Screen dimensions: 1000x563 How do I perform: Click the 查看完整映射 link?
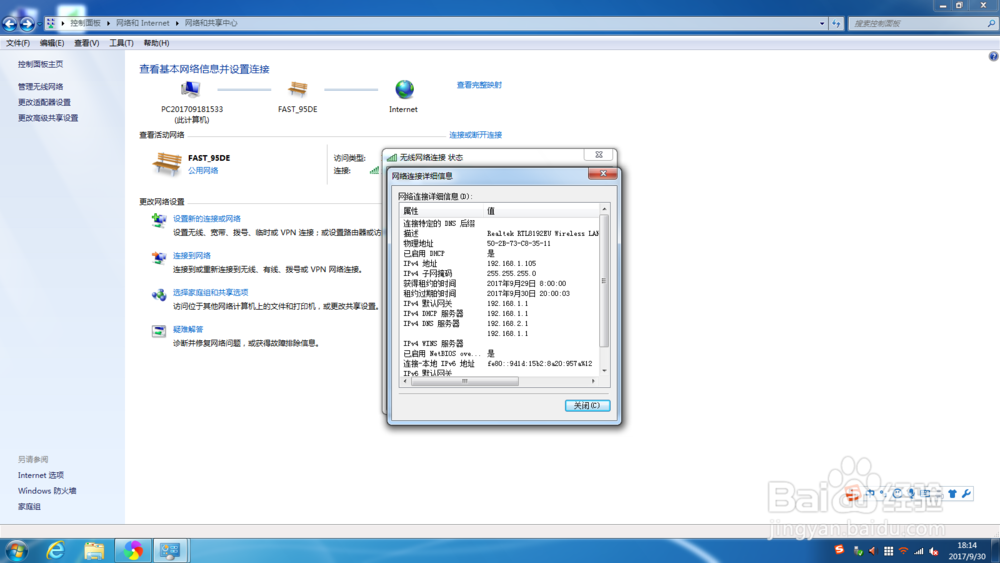coord(479,85)
